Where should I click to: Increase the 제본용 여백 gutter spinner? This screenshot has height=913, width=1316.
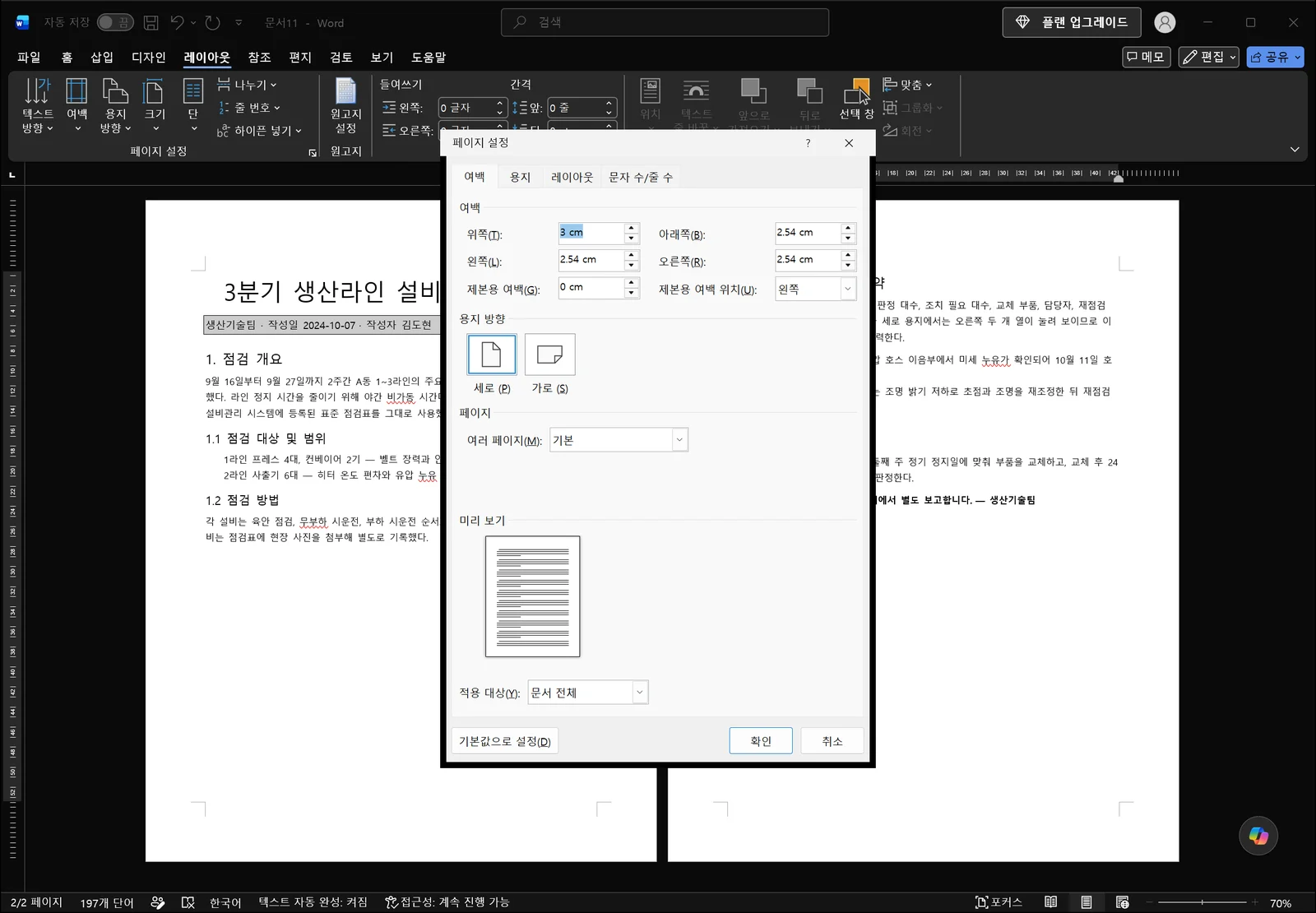pos(632,282)
